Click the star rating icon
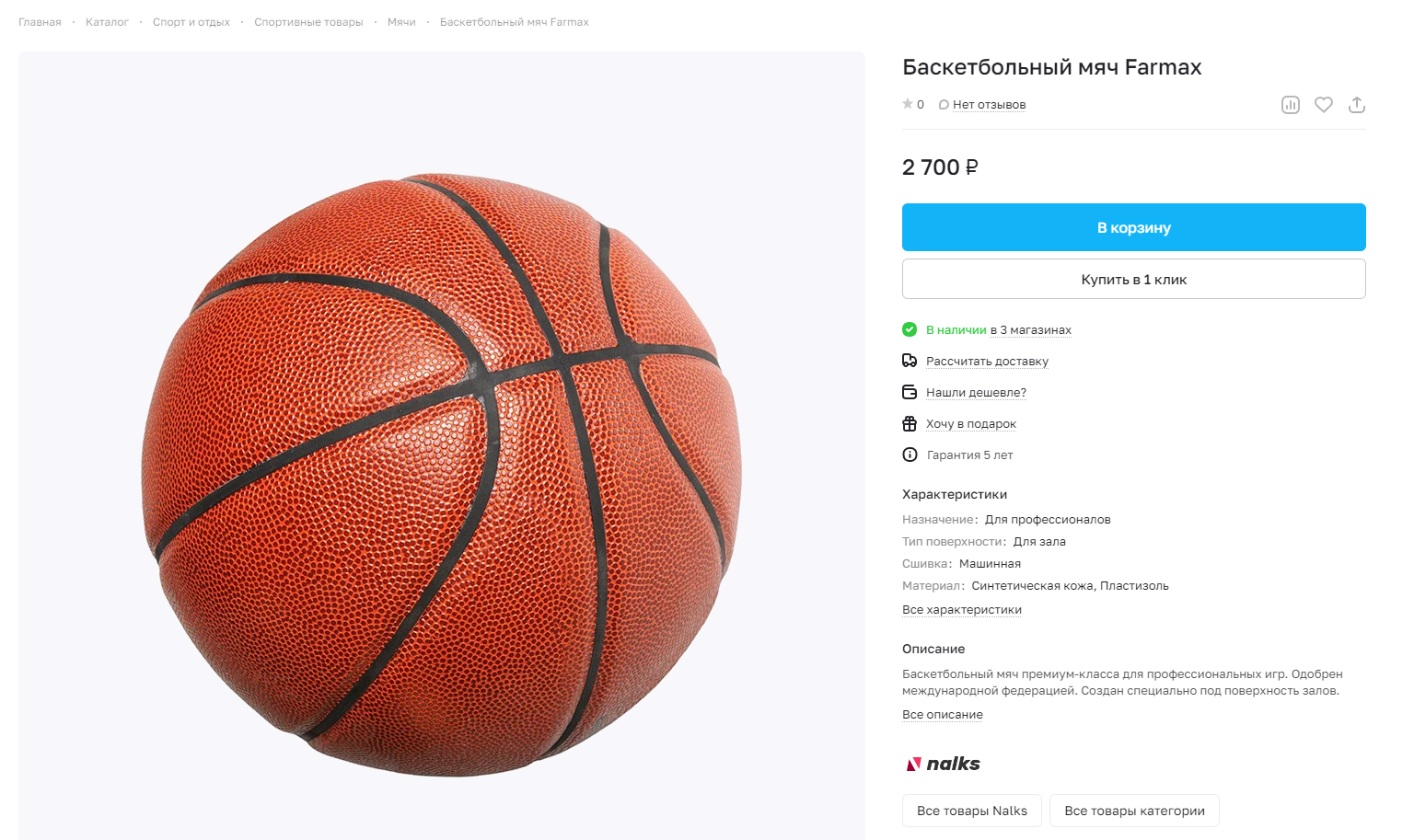1414x840 pixels. point(908,104)
